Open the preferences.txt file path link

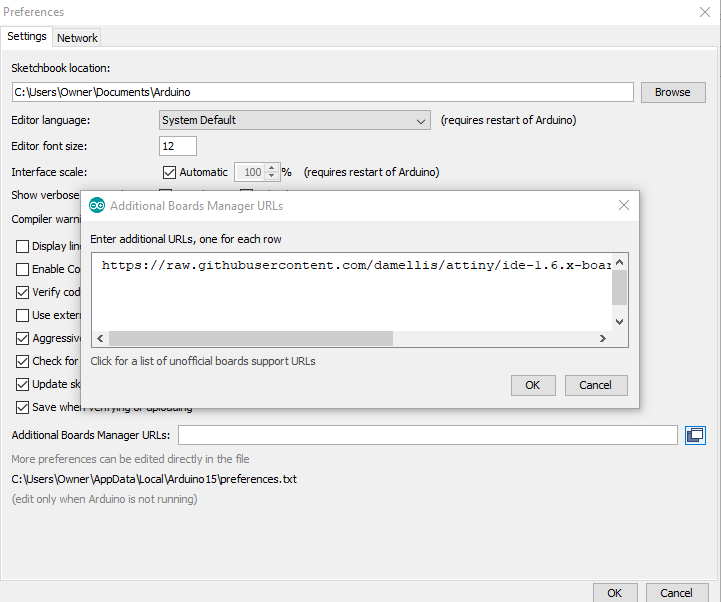(154, 479)
